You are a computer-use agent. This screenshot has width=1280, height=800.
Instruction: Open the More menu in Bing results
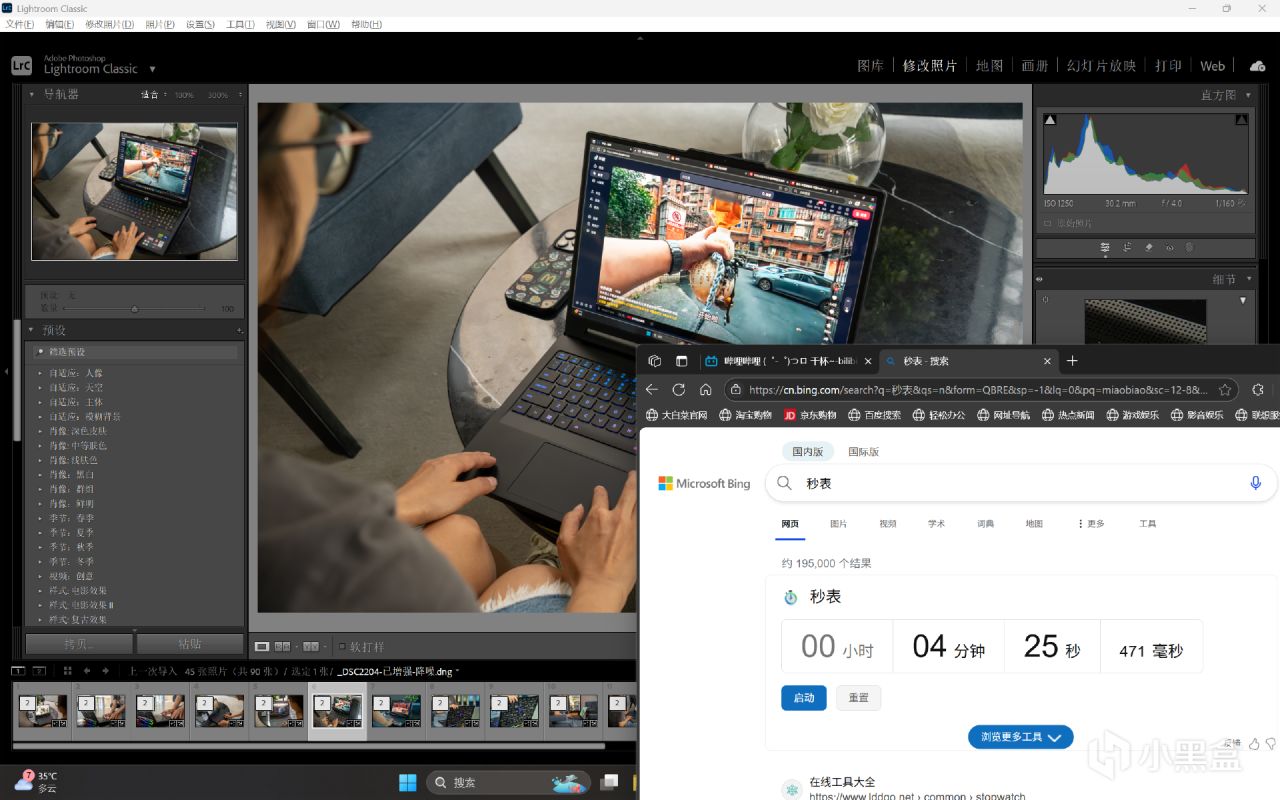[1091, 524]
